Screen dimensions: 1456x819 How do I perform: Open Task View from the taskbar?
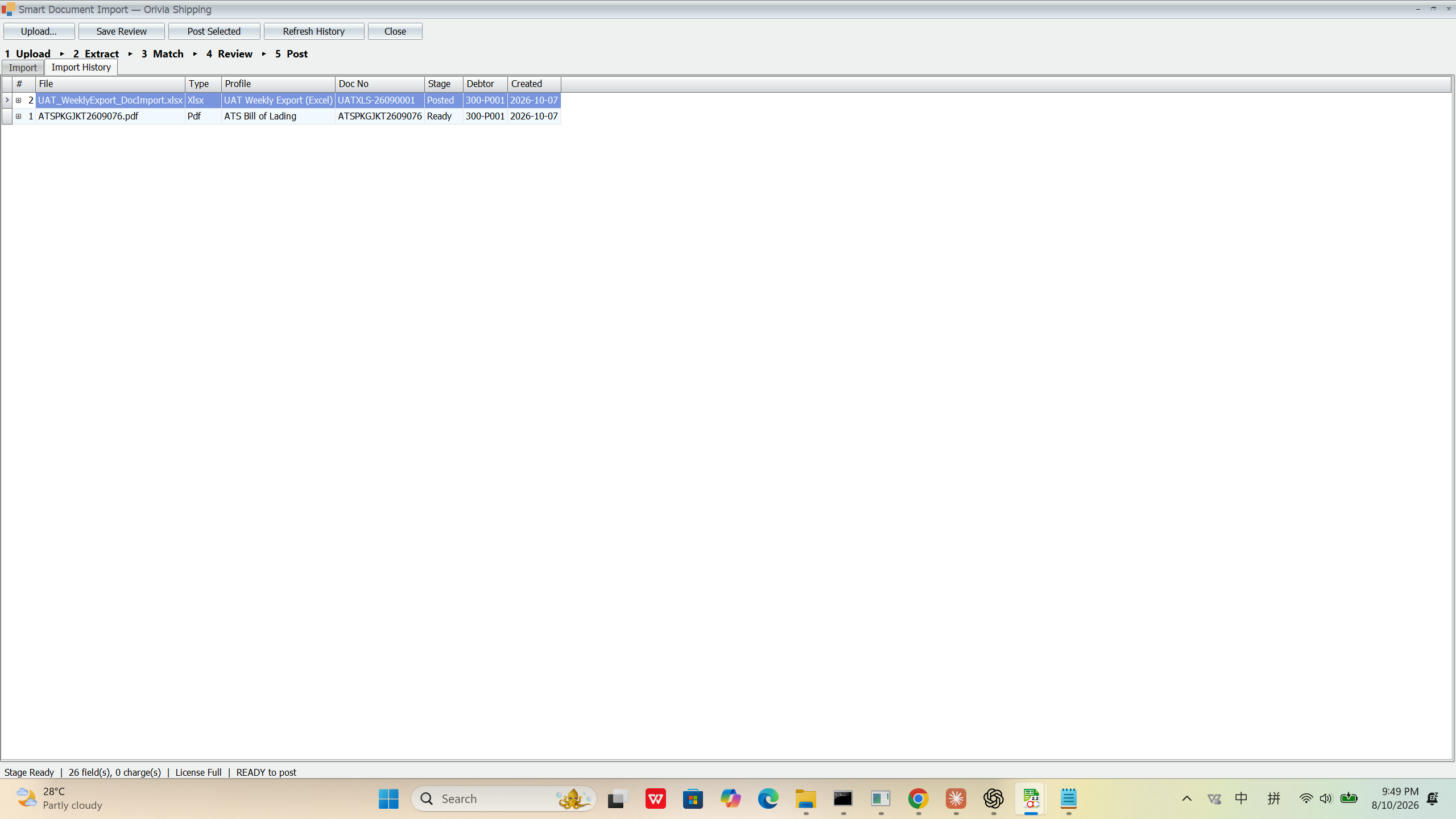click(617, 799)
